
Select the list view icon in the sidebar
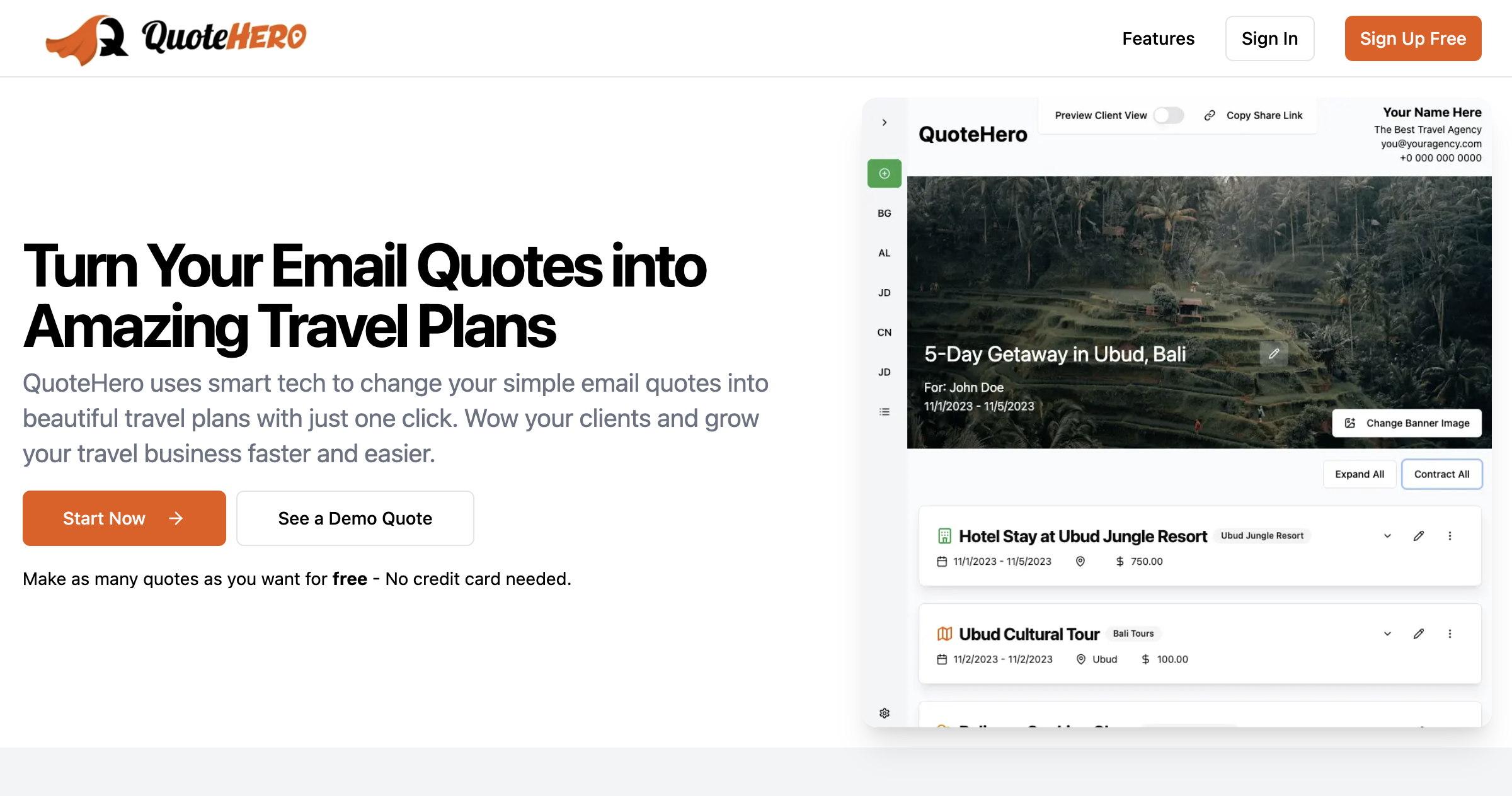tap(884, 411)
